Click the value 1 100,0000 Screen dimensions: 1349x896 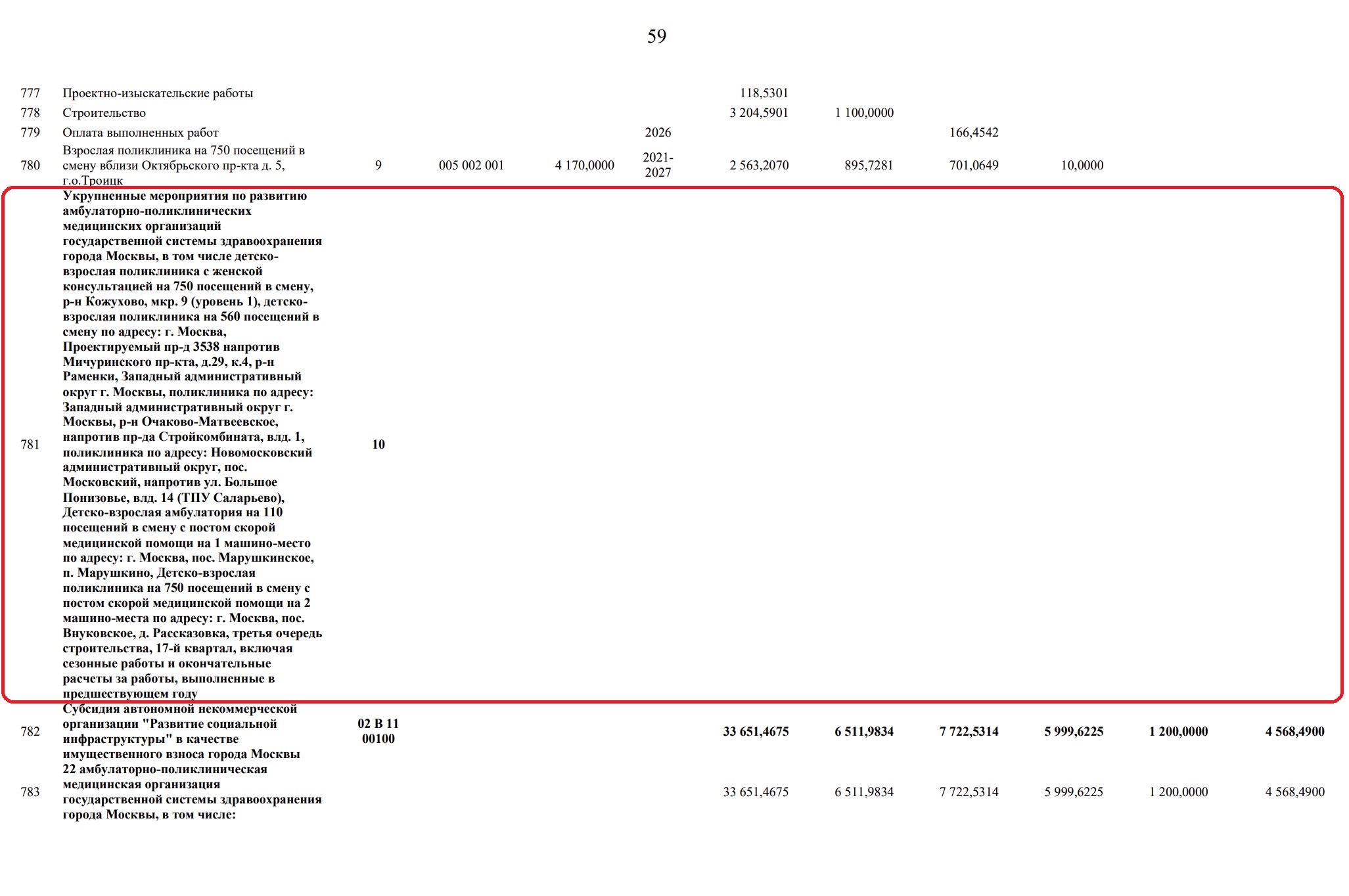864,113
